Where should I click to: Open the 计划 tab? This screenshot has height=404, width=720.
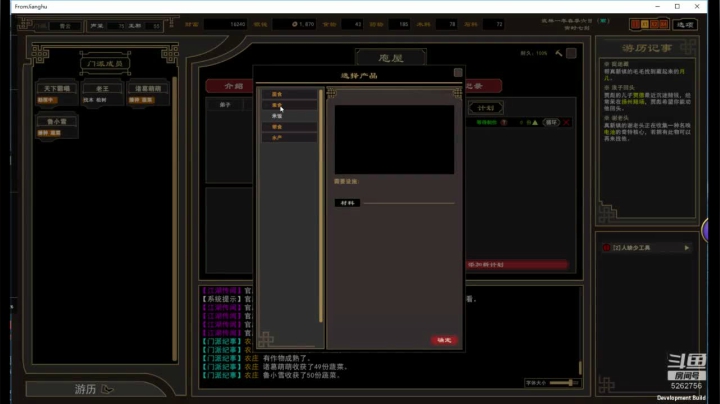[485, 108]
